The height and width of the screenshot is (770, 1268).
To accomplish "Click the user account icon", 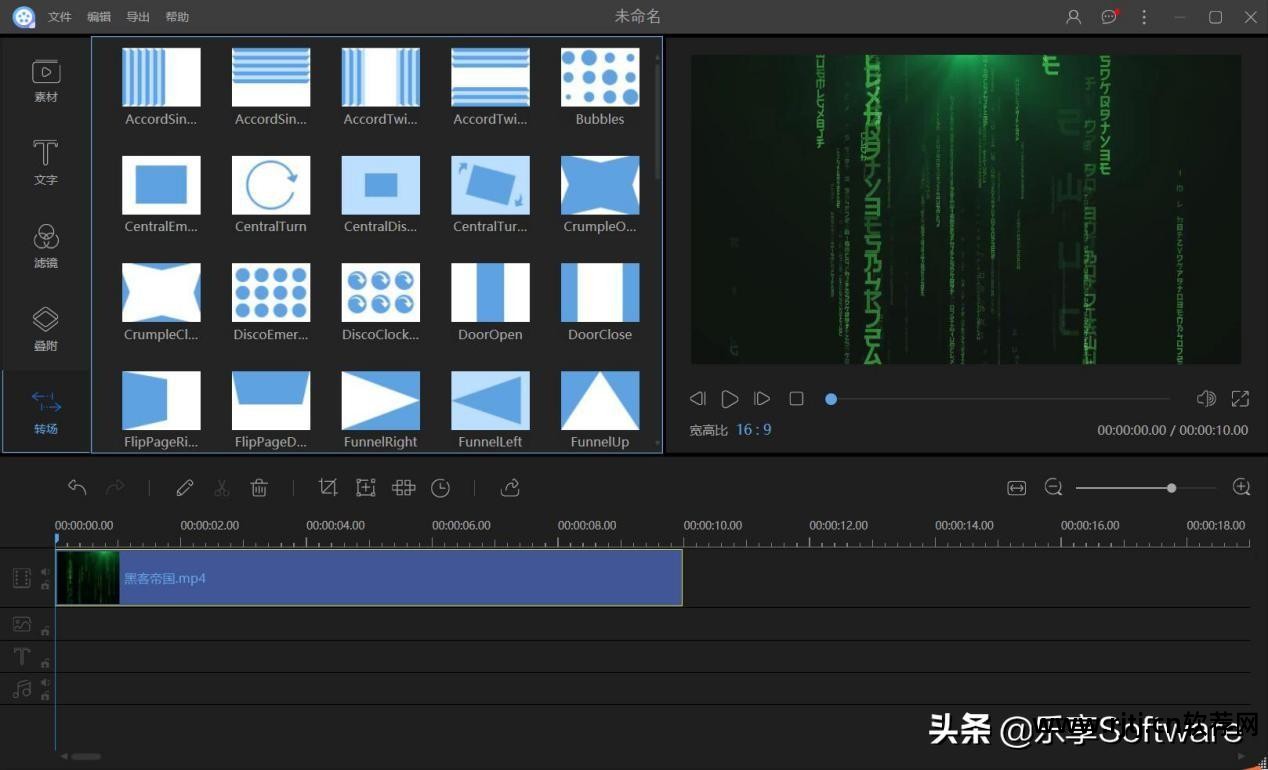I will [x=1074, y=17].
